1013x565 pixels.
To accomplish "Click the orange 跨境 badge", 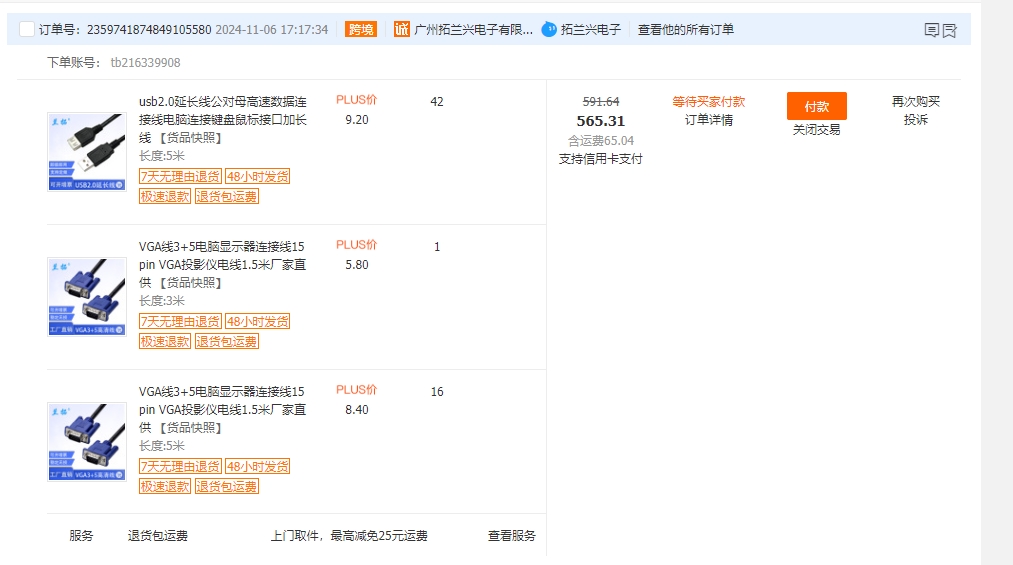I will click(x=361, y=29).
